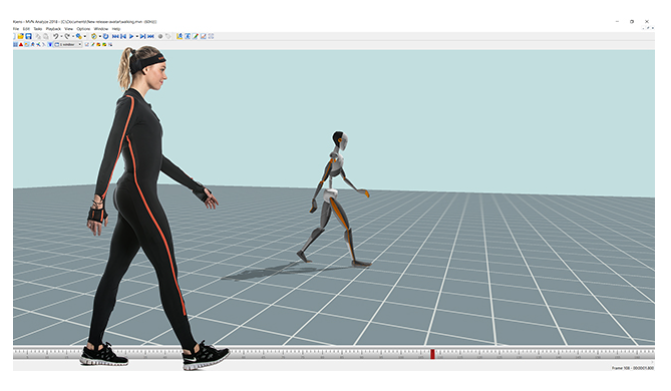This screenshot has height=391, width=671.
Task: Click the gray record circle button
Action: coord(160,36)
